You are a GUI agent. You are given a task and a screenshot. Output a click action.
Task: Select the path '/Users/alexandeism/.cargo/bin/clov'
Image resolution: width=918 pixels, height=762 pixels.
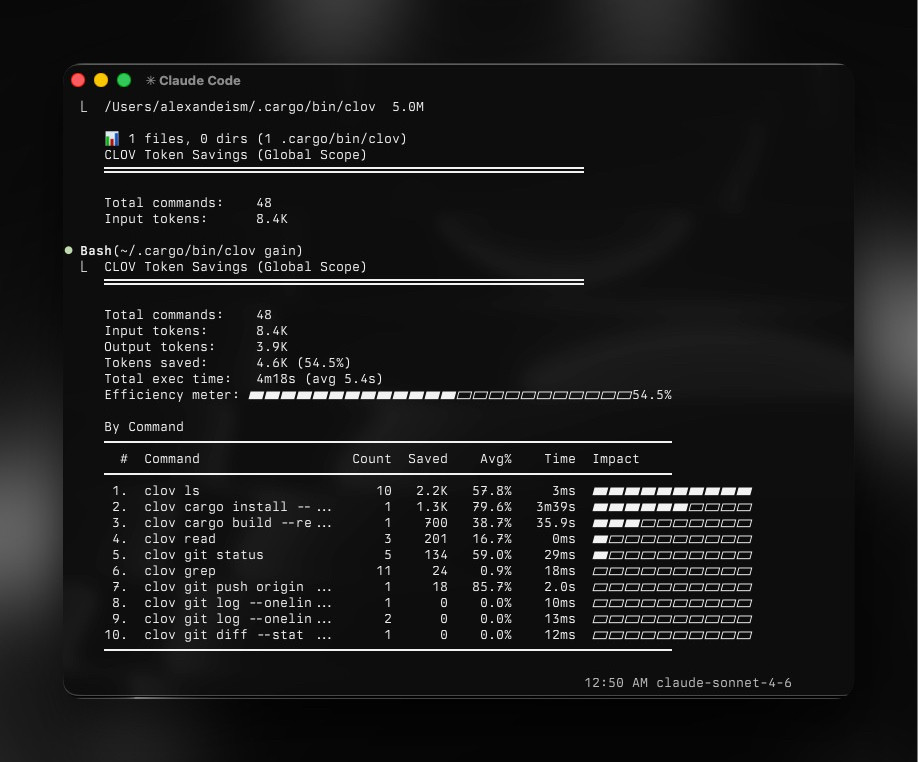(x=240, y=107)
